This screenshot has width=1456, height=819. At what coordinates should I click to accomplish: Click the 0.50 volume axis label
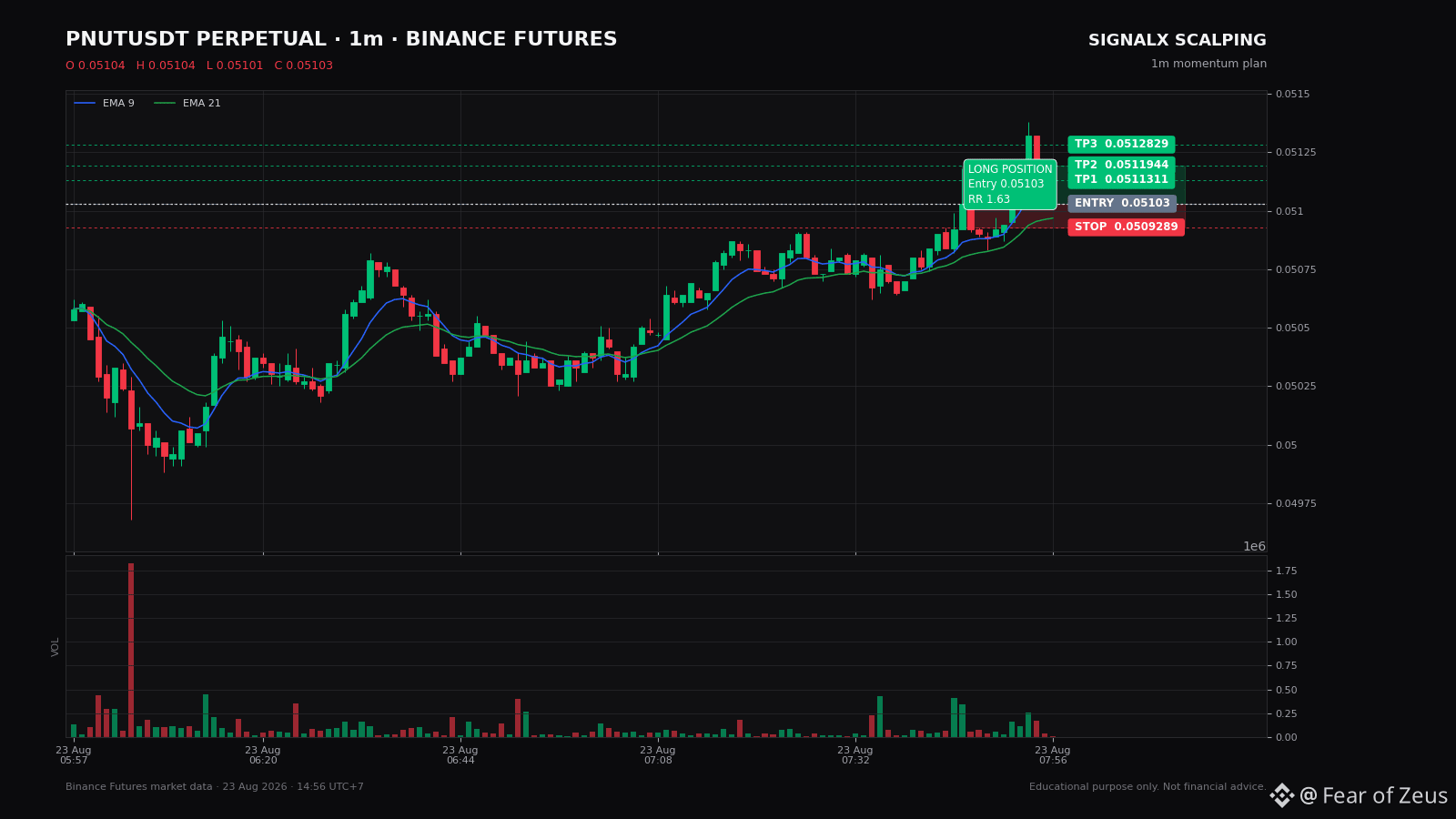pos(1287,690)
